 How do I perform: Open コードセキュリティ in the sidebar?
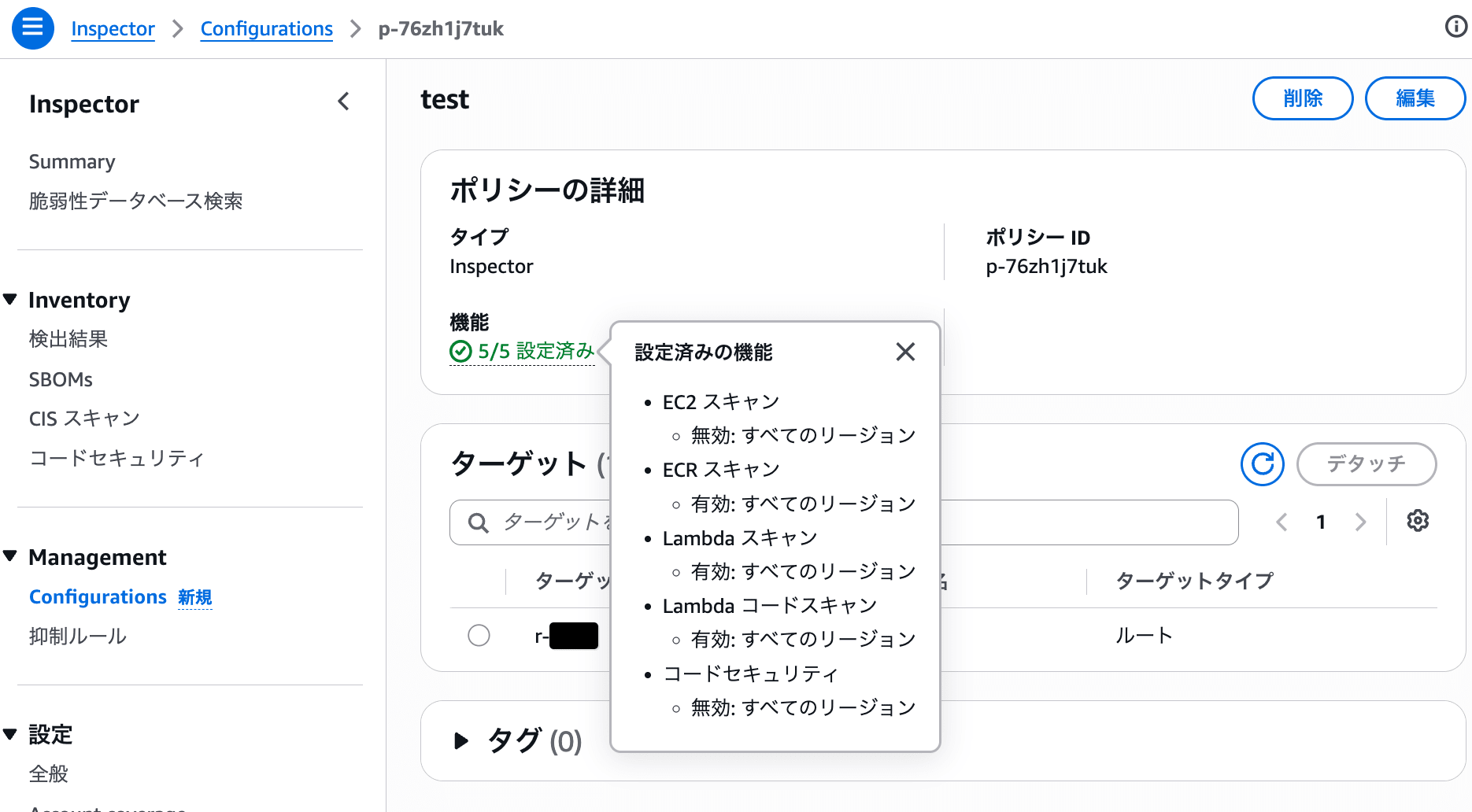[117, 458]
